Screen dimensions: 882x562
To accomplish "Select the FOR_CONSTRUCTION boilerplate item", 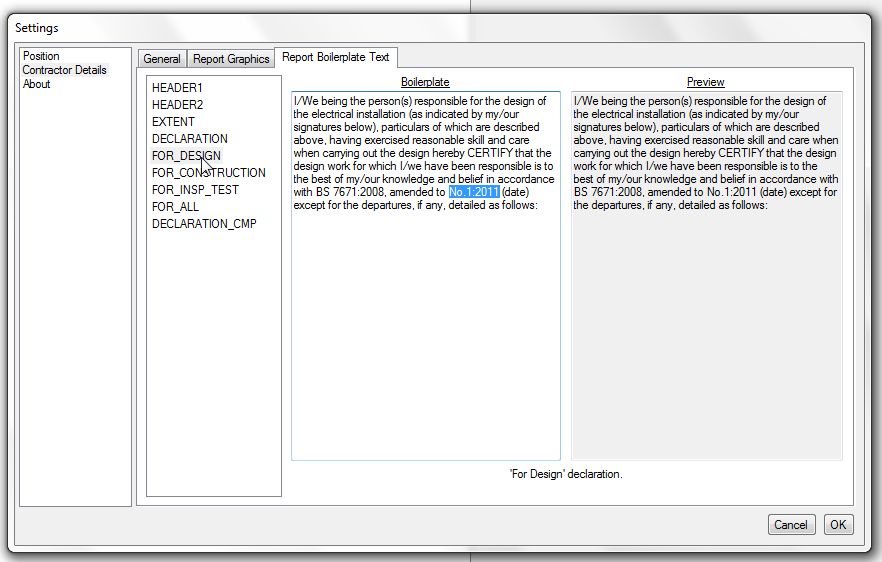I will point(209,173).
